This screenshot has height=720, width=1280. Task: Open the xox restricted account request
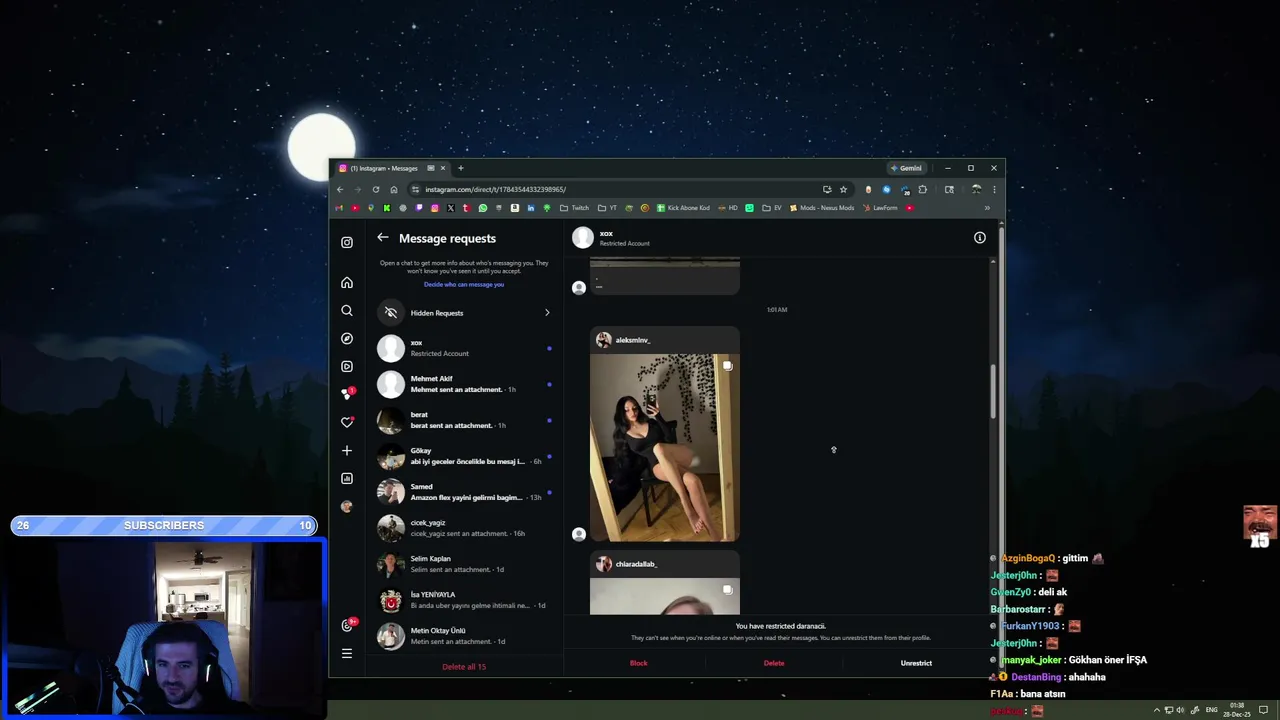click(465, 348)
